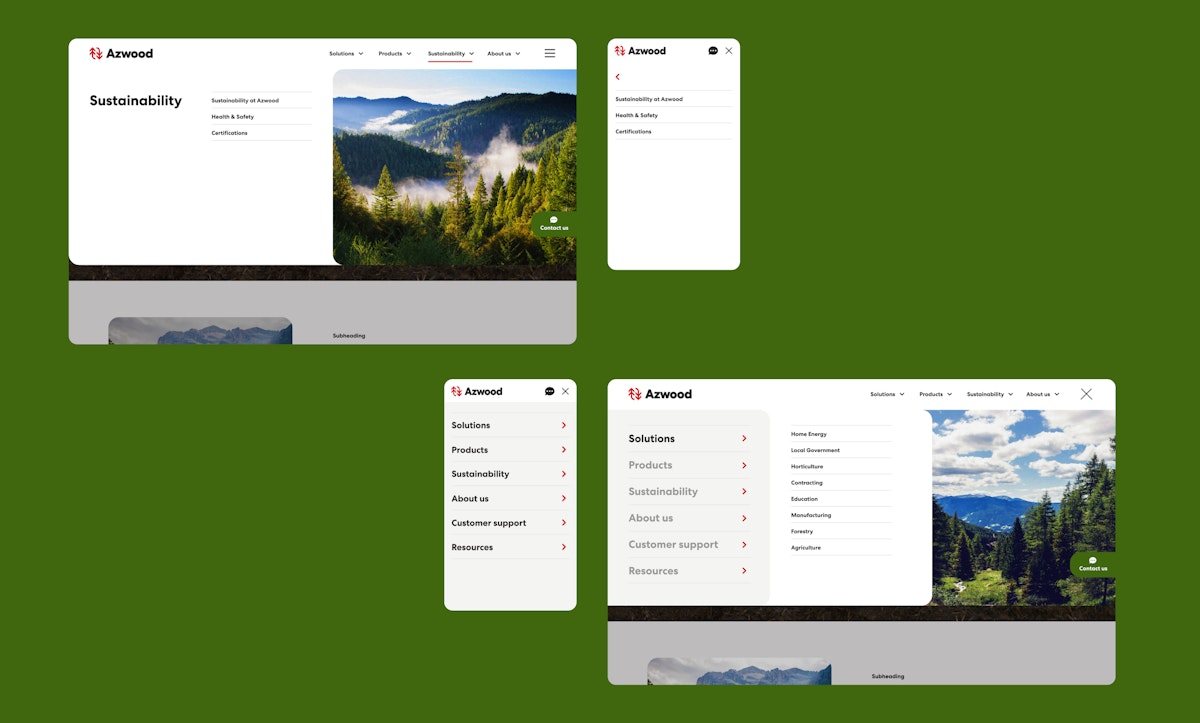Expand Solutions dropdown in the bottom-right desktop nav
The image size is (1200, 723).
click(x=885, y=395)
